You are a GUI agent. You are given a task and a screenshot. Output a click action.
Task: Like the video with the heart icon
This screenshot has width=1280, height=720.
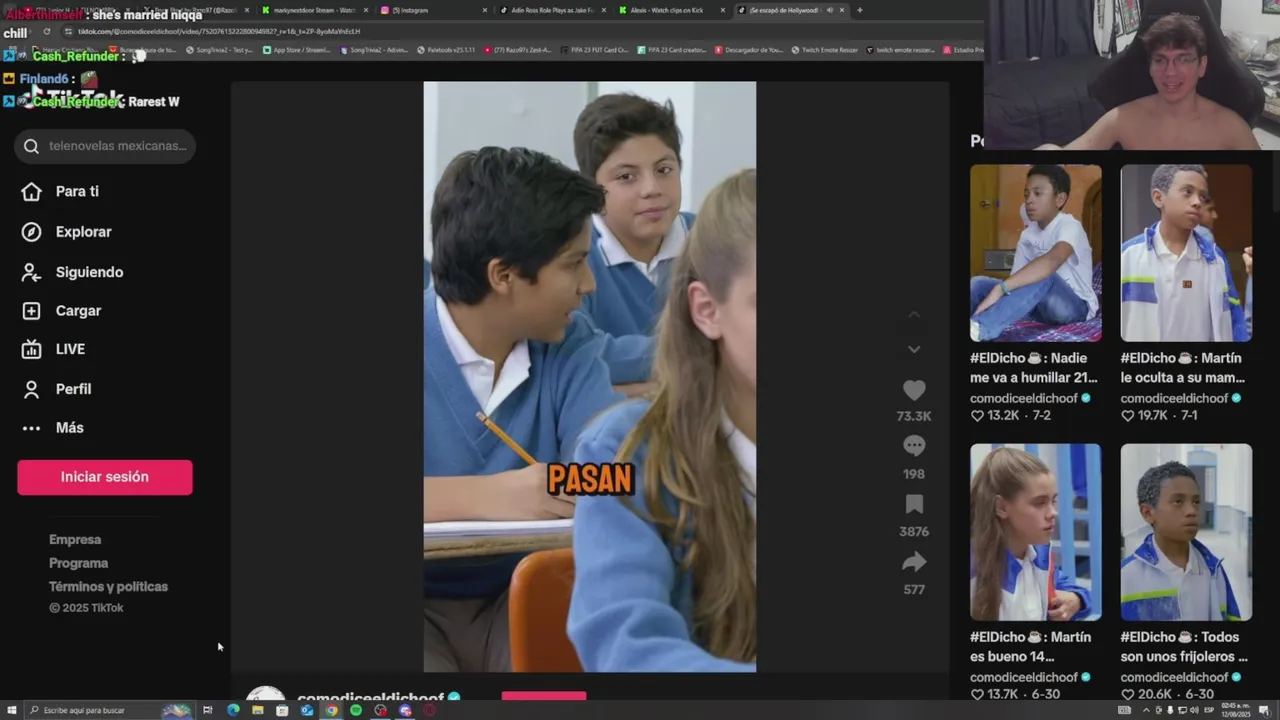[x=914, y=390]
